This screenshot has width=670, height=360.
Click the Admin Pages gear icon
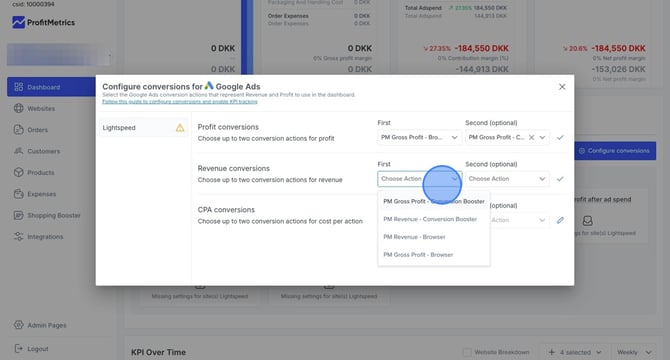[x=18, y=325]
